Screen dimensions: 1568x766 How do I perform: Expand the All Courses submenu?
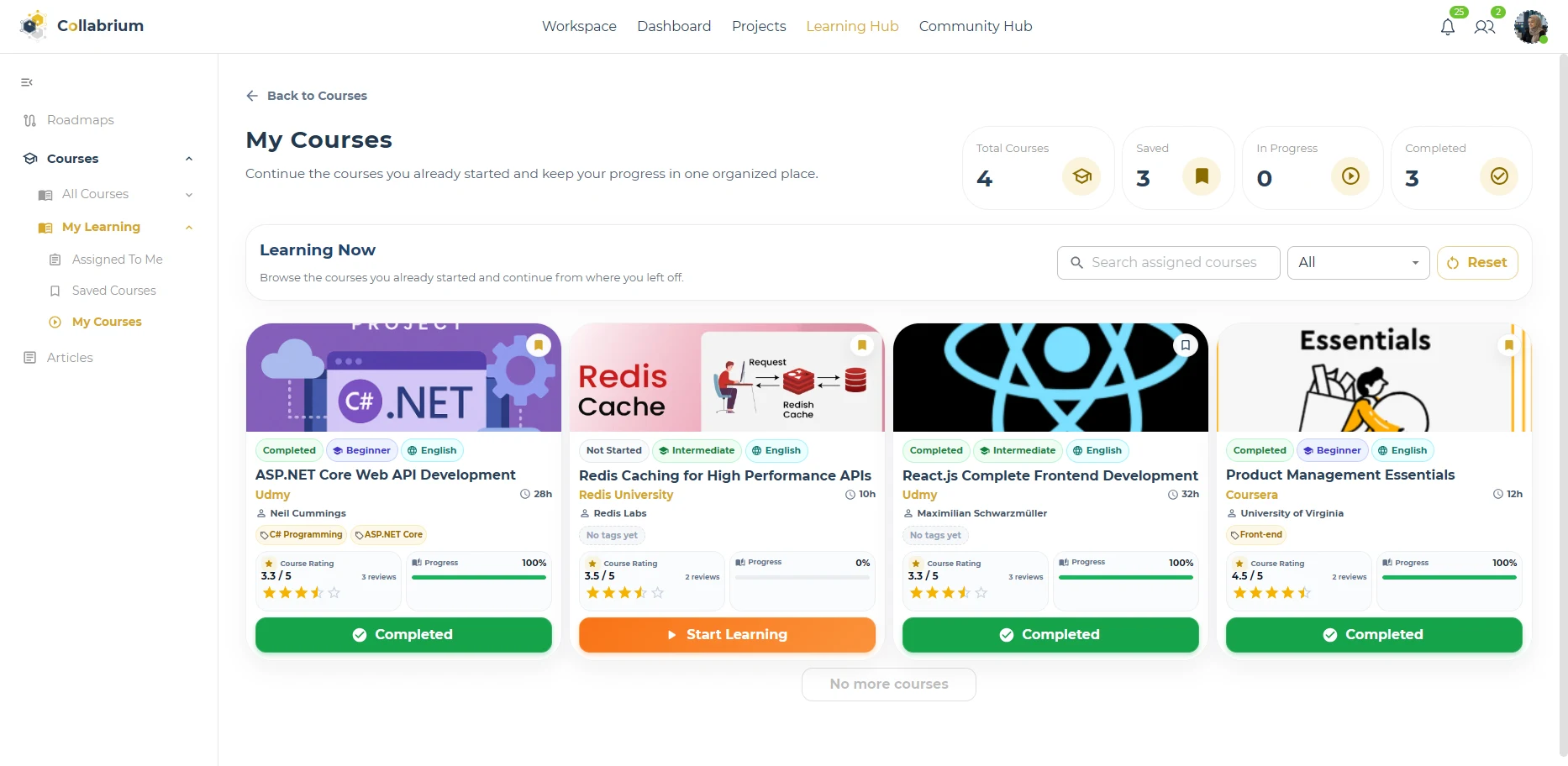click(x=189, y=195)
